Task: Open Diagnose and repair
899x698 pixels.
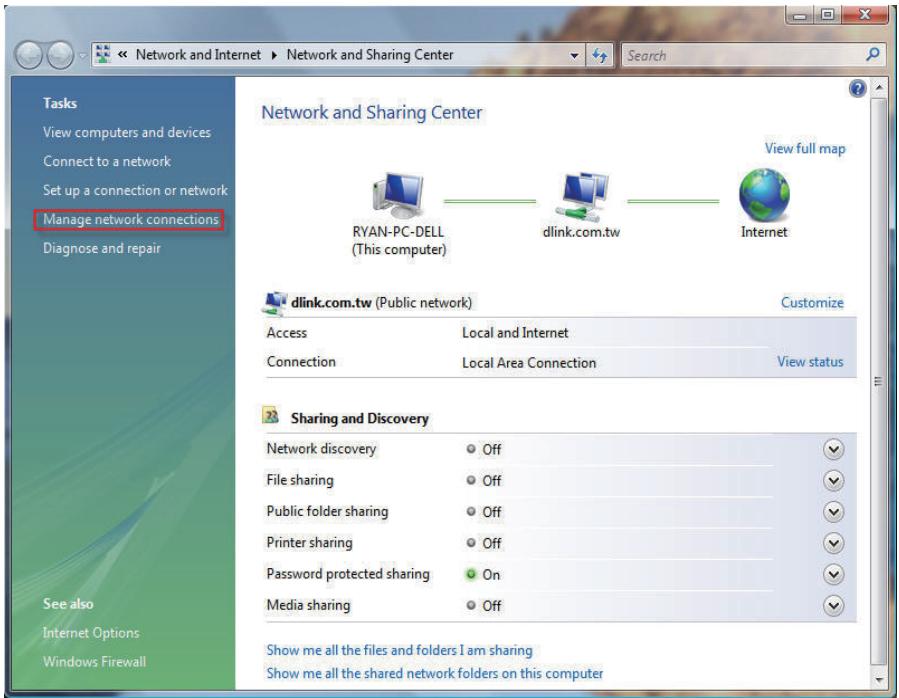Action: pyautogui.click(x=101, y=248)
